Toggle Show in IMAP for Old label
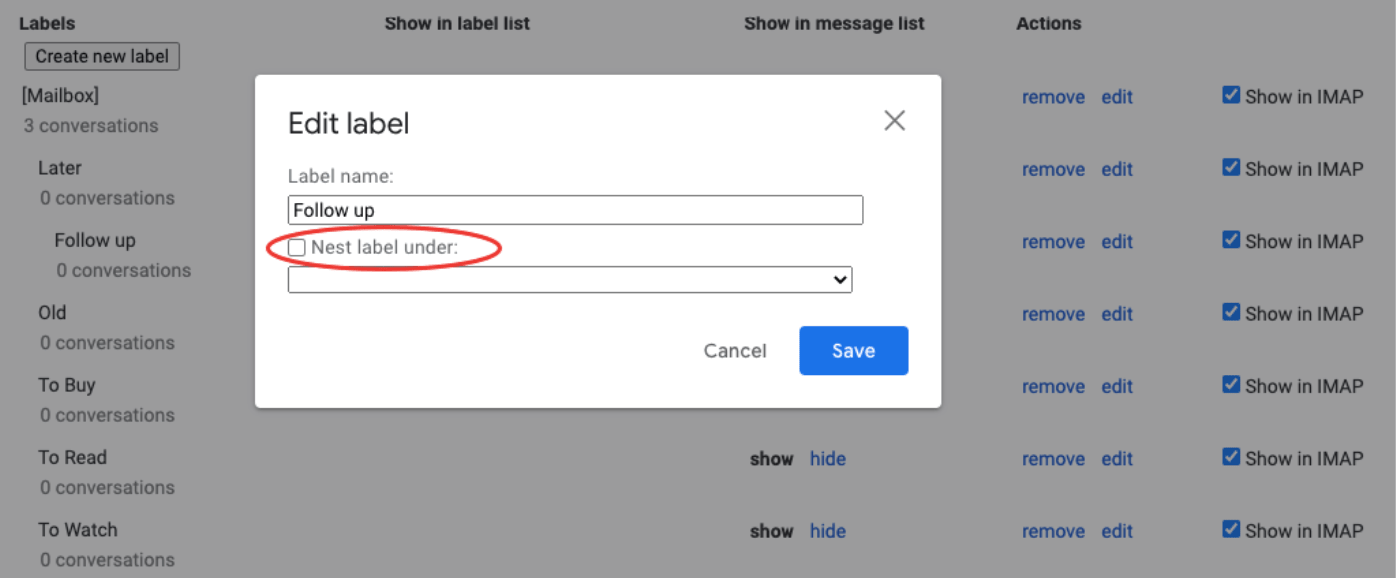Image resolution: width=1398 pixels, height=578 pixels. (1232, 313)
